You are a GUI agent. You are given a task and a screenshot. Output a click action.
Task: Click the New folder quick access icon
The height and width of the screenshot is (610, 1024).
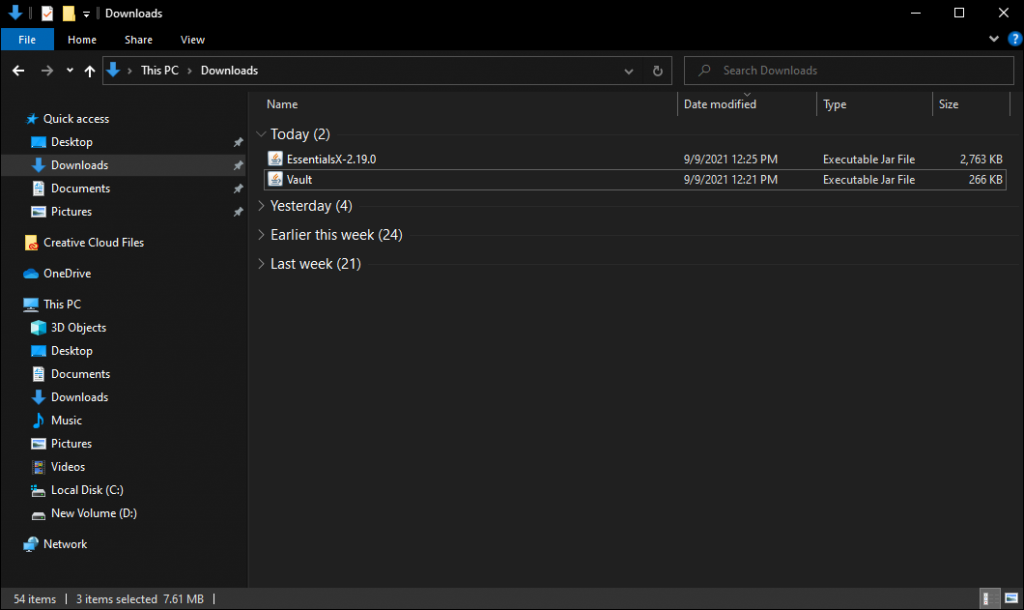[69, 13]
